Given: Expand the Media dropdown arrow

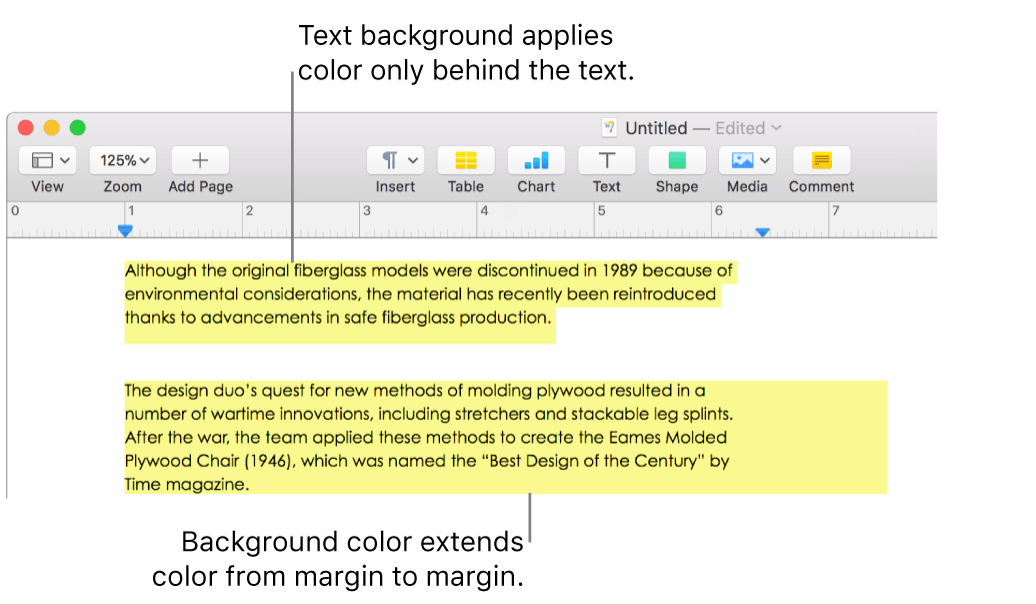Looking at the screenshot, I should pyautogui.click(x=765, y=160).
